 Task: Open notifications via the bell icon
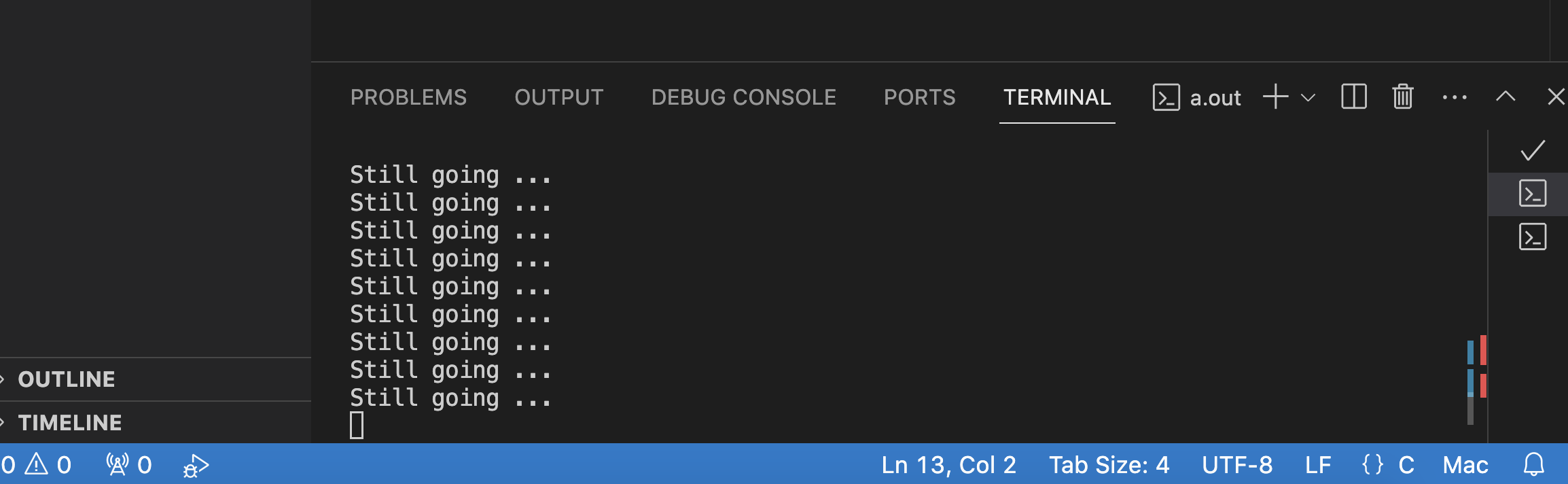[x=1534, y=465]
